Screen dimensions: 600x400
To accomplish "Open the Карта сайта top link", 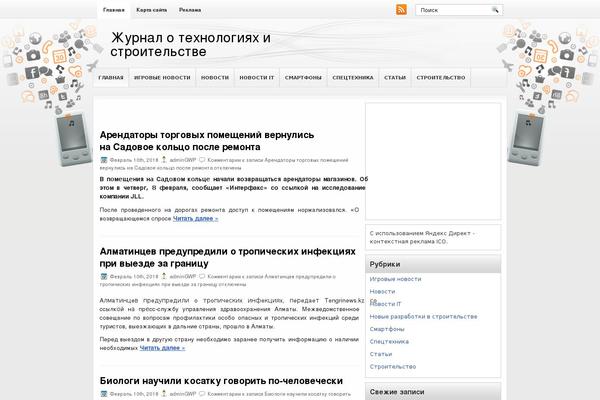I will pos(152,10).
